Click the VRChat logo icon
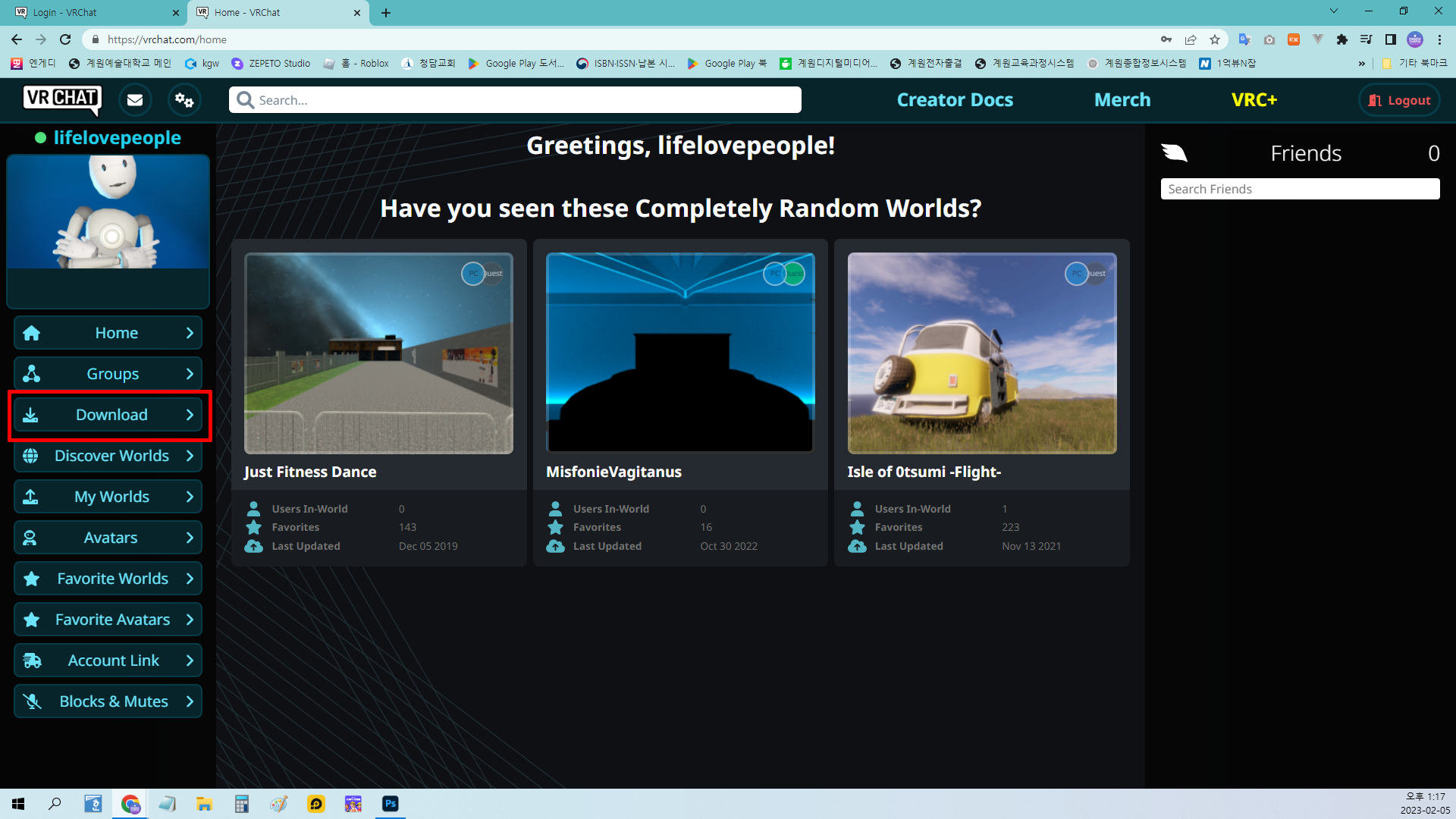 [x=62, y=99]
